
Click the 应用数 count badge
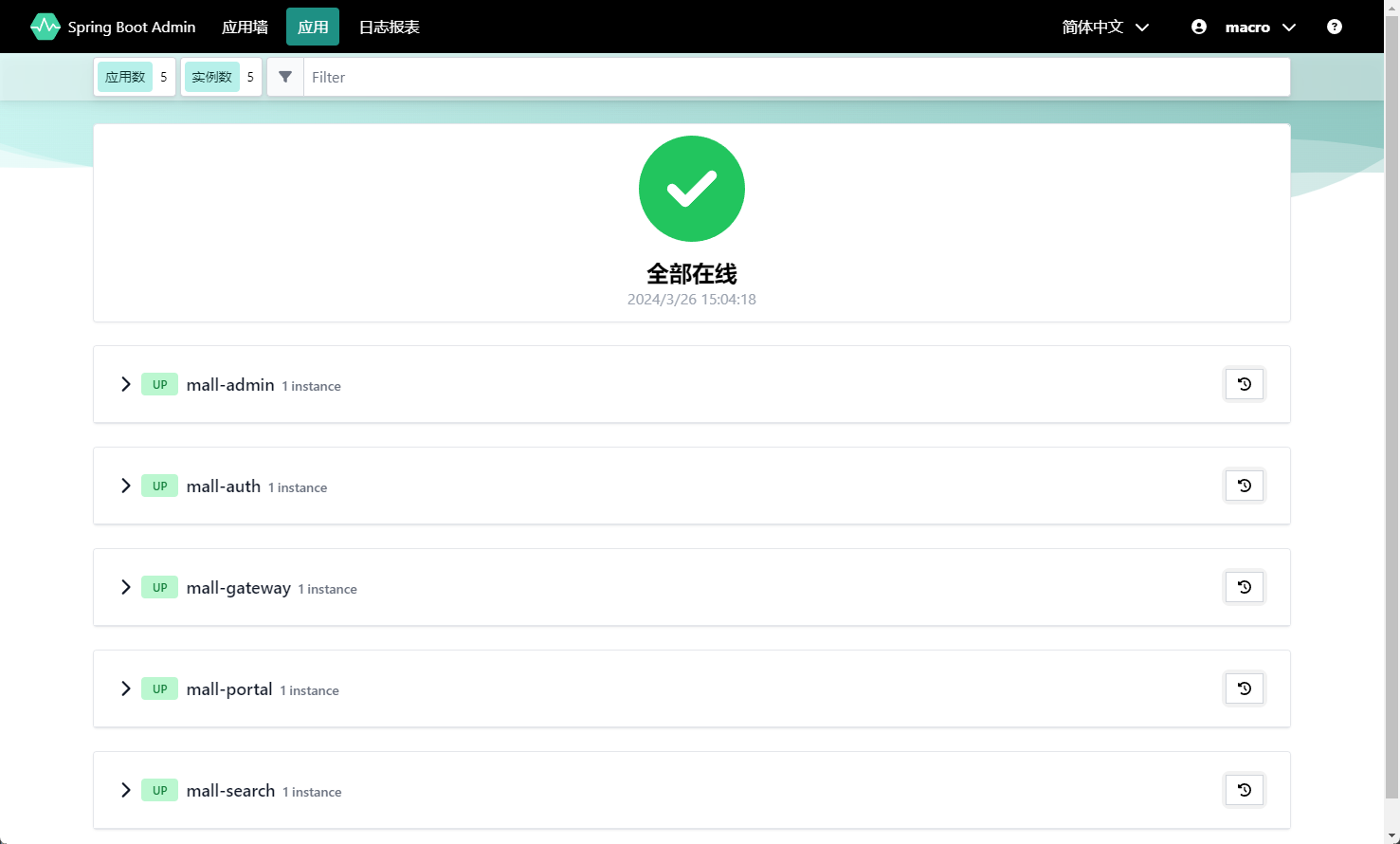(x=135, y=77)
